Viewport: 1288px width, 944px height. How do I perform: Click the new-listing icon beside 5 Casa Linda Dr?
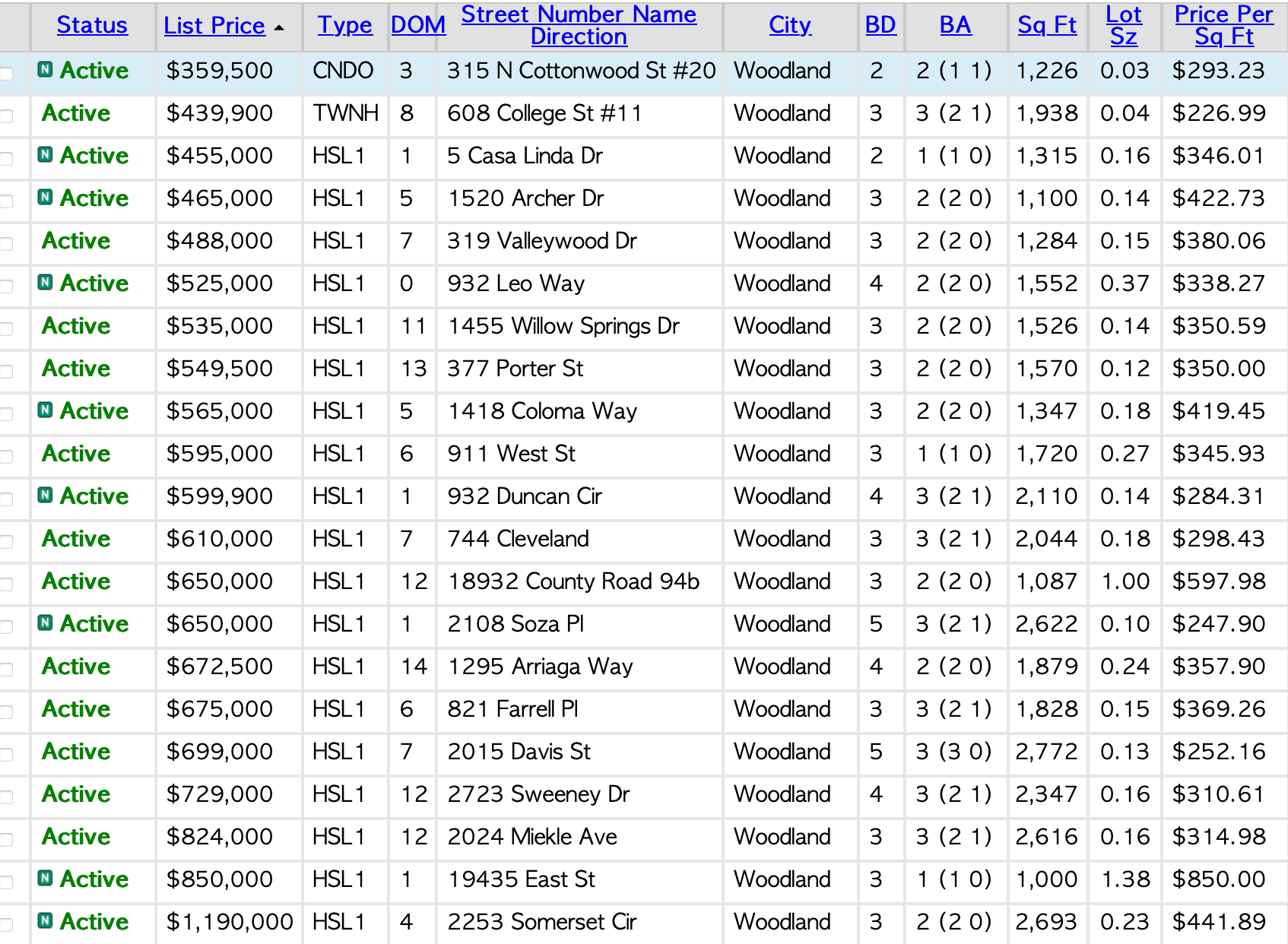coord(46,155)
